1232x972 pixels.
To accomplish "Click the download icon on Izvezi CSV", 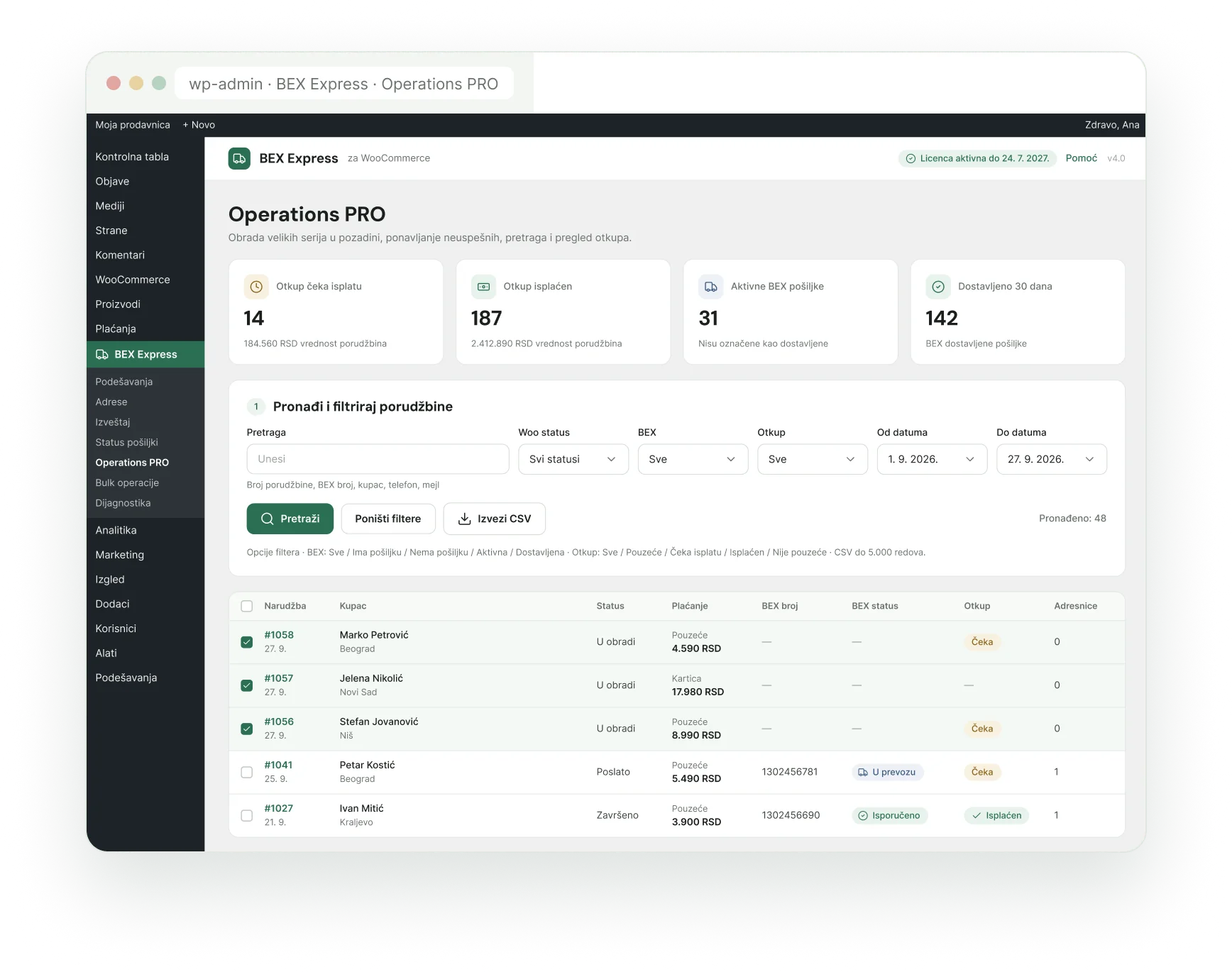I will point(464,519).
